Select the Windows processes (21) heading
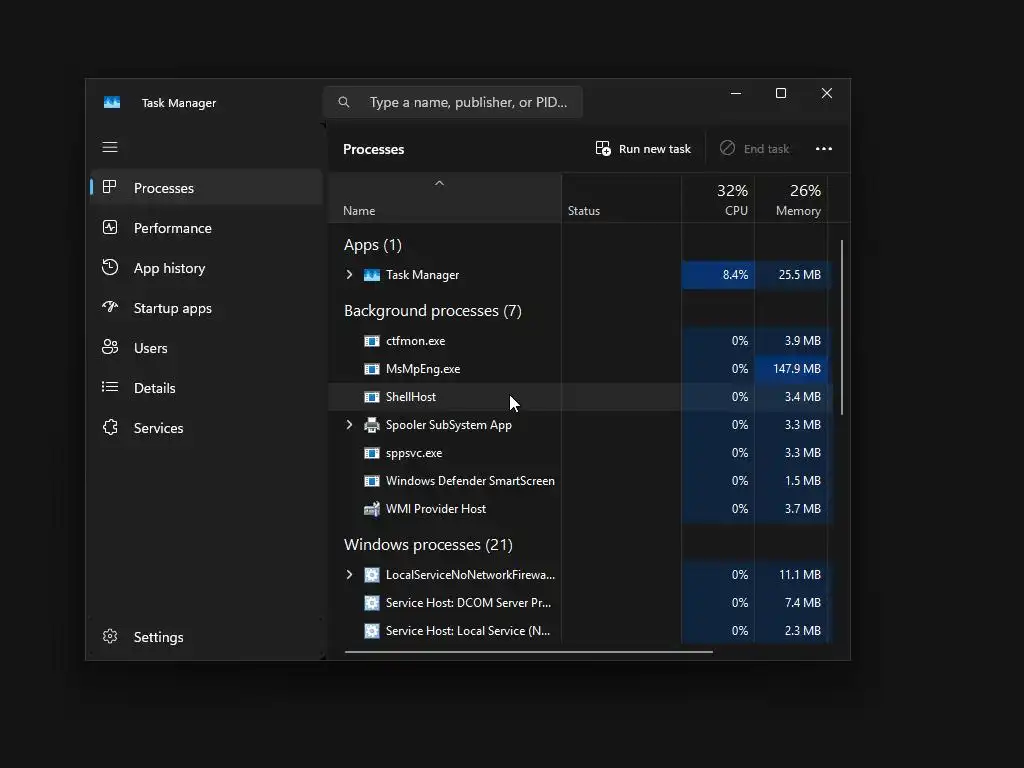The height and width of the screenshot is (768, 1024). pyautogui.click(x=428, y=545)
